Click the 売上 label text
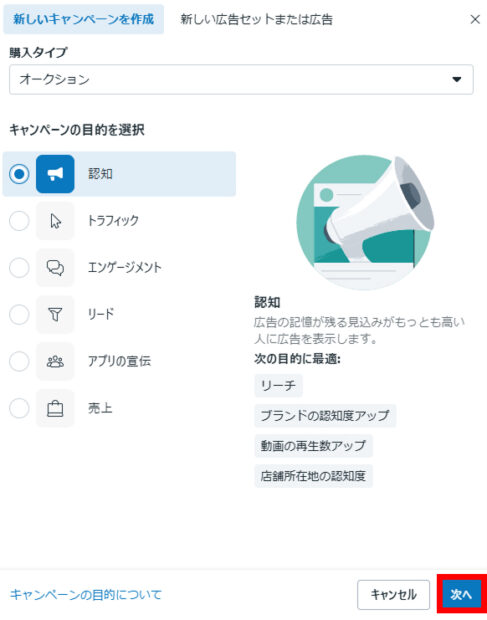This screenshot has height=620, width=487. [100, 408]
